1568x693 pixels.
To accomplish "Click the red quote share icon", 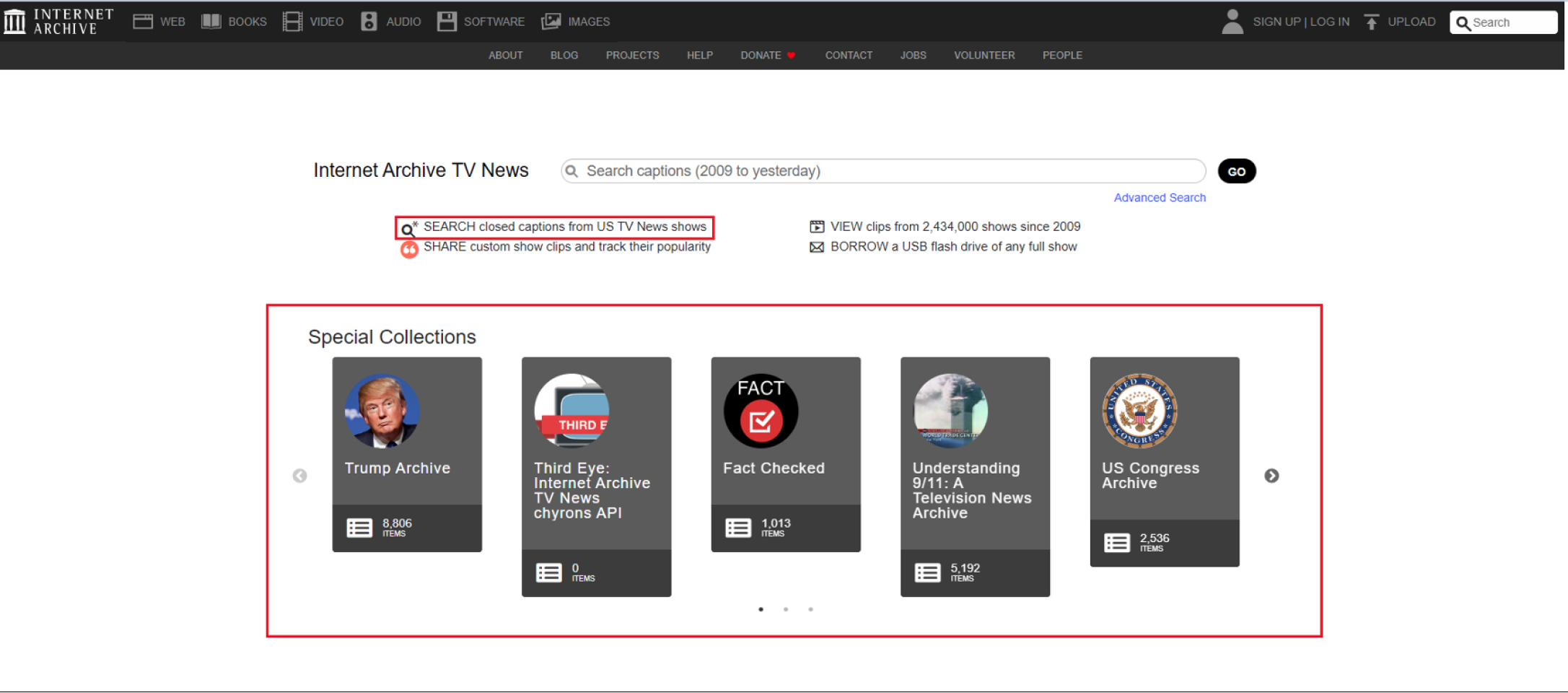I will [409, 250].
